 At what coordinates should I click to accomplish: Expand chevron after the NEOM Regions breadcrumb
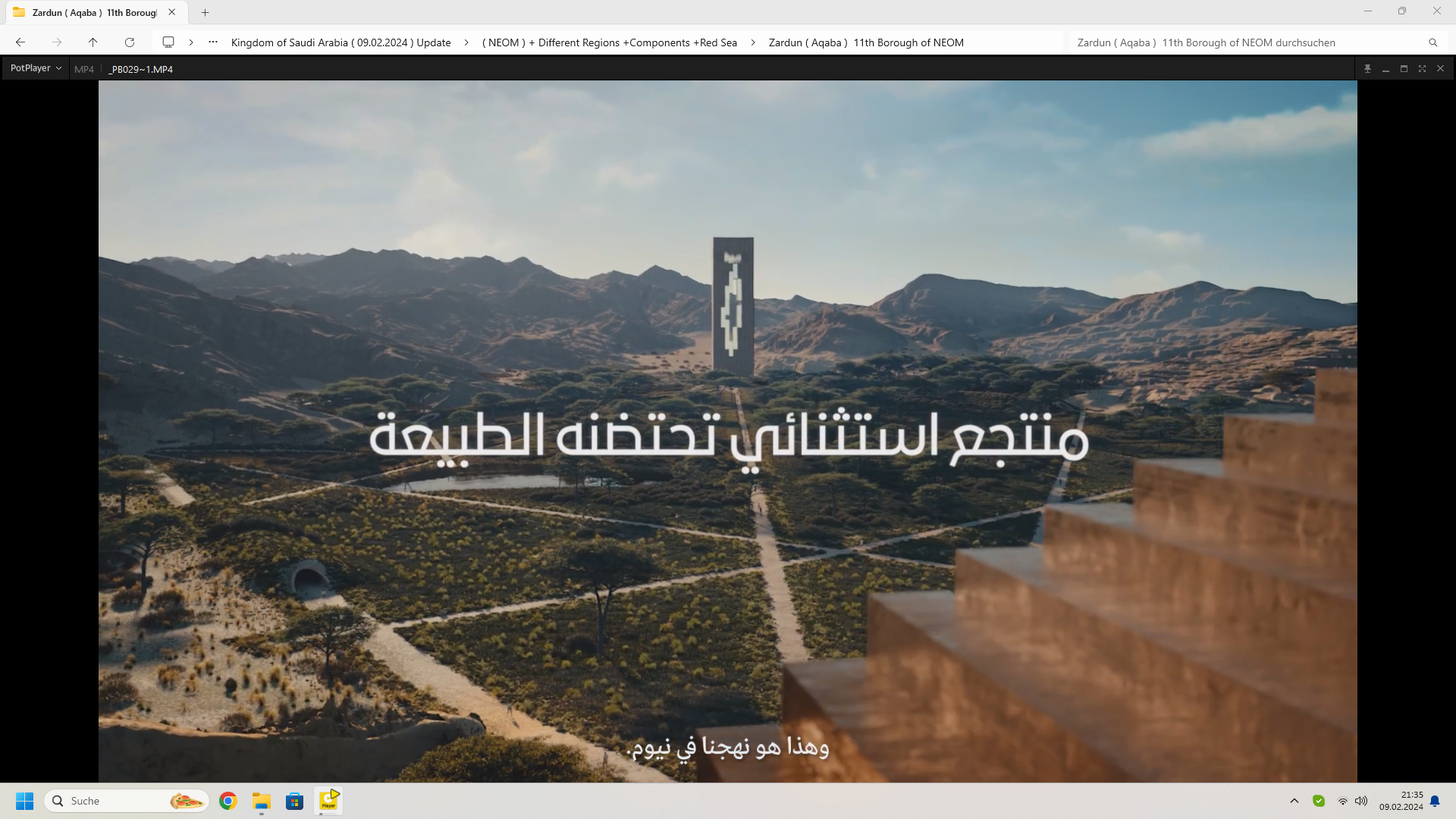752,42
